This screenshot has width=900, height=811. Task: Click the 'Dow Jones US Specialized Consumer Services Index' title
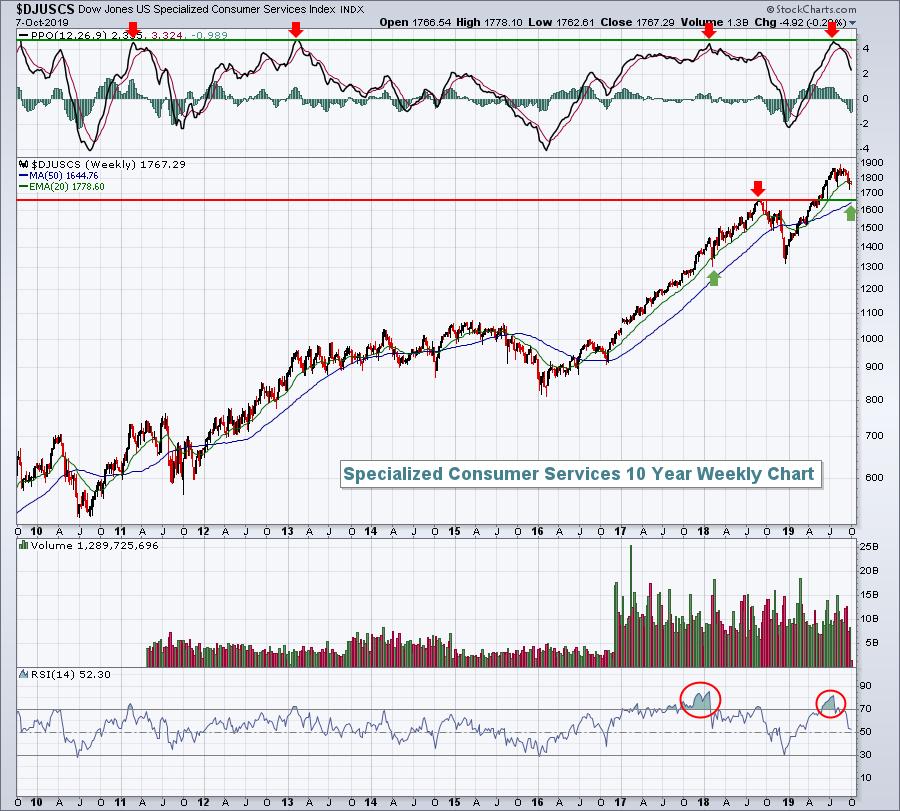(207, 9)
